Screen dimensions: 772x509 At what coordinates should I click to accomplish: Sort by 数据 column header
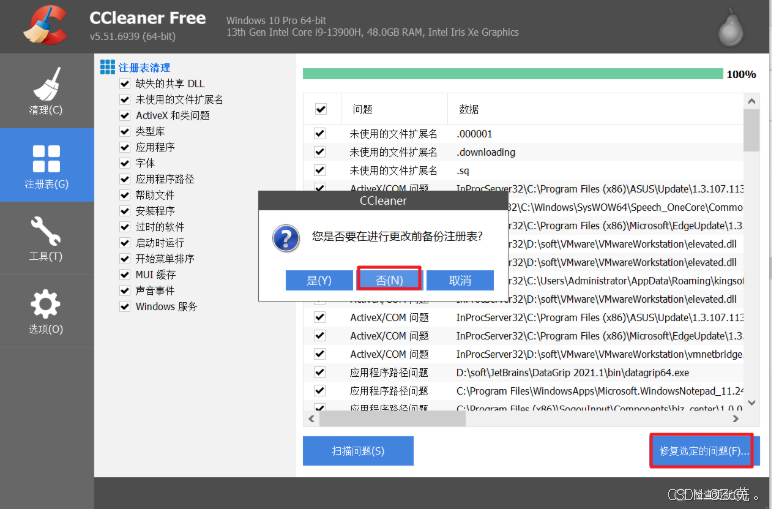469,109
